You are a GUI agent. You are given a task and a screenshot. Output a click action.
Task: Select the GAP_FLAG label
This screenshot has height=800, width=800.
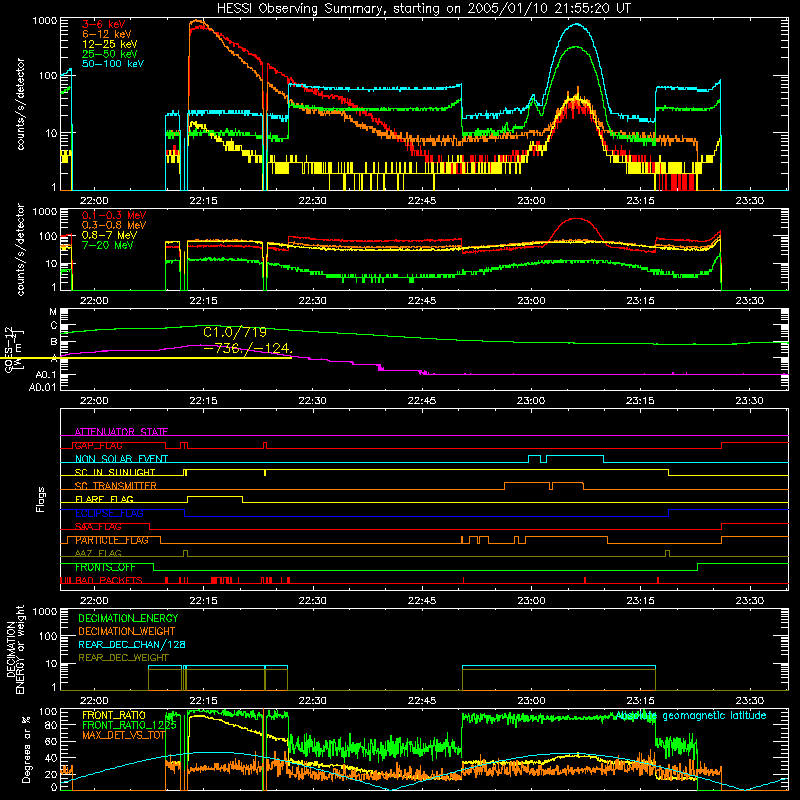(x=98, y=445)
